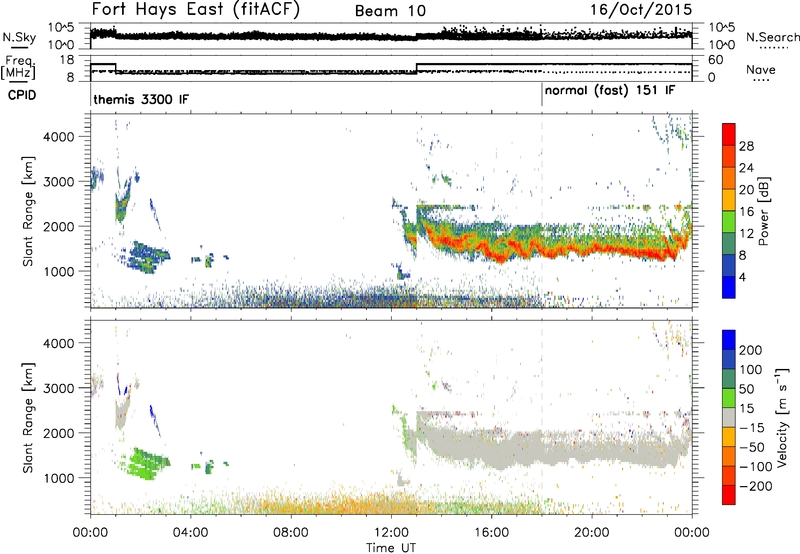This screenshot has height=554, width=800.
Task: Click the 'N.Search' legend label
Action: pos(773,37)
